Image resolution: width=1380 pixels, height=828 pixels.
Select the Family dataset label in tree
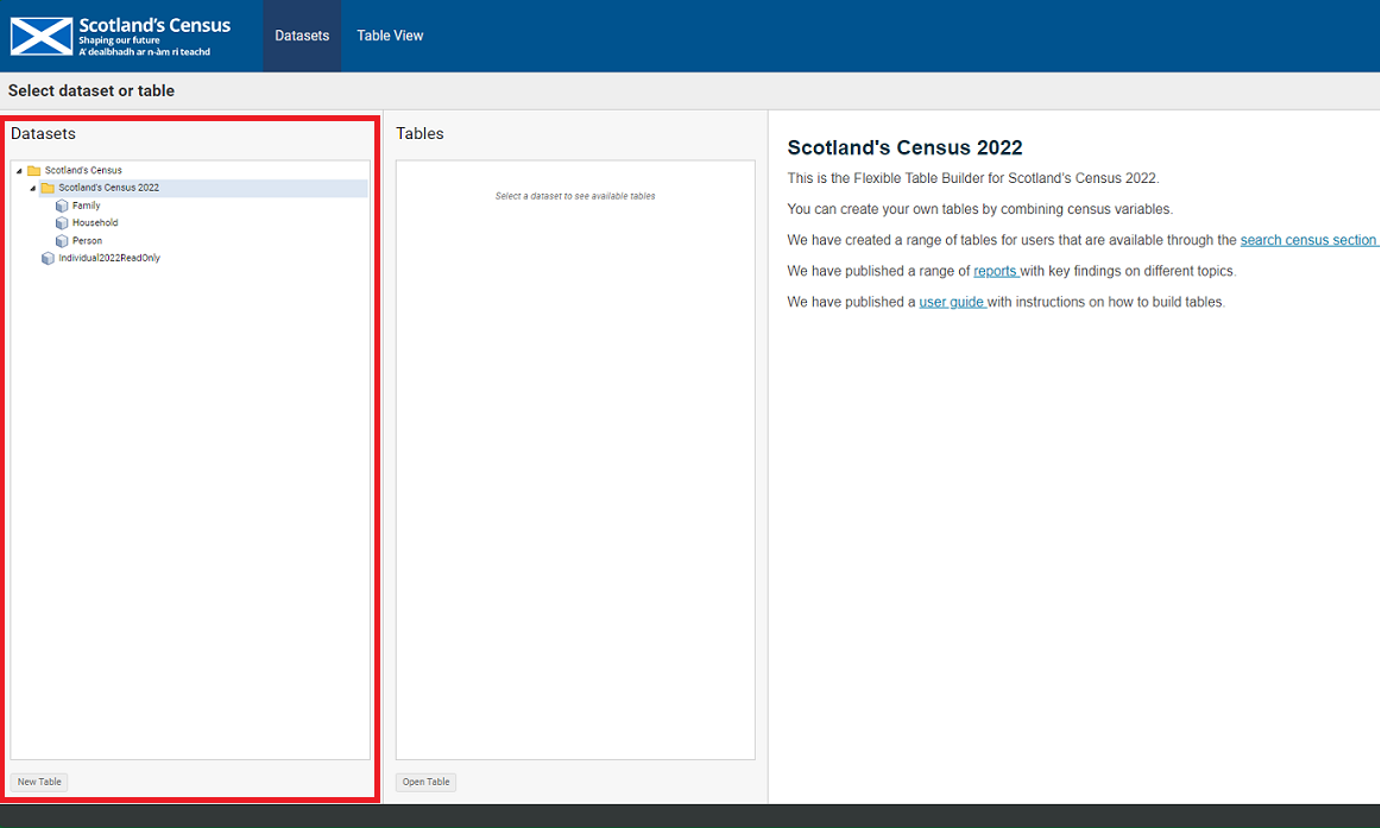point(86,206)
